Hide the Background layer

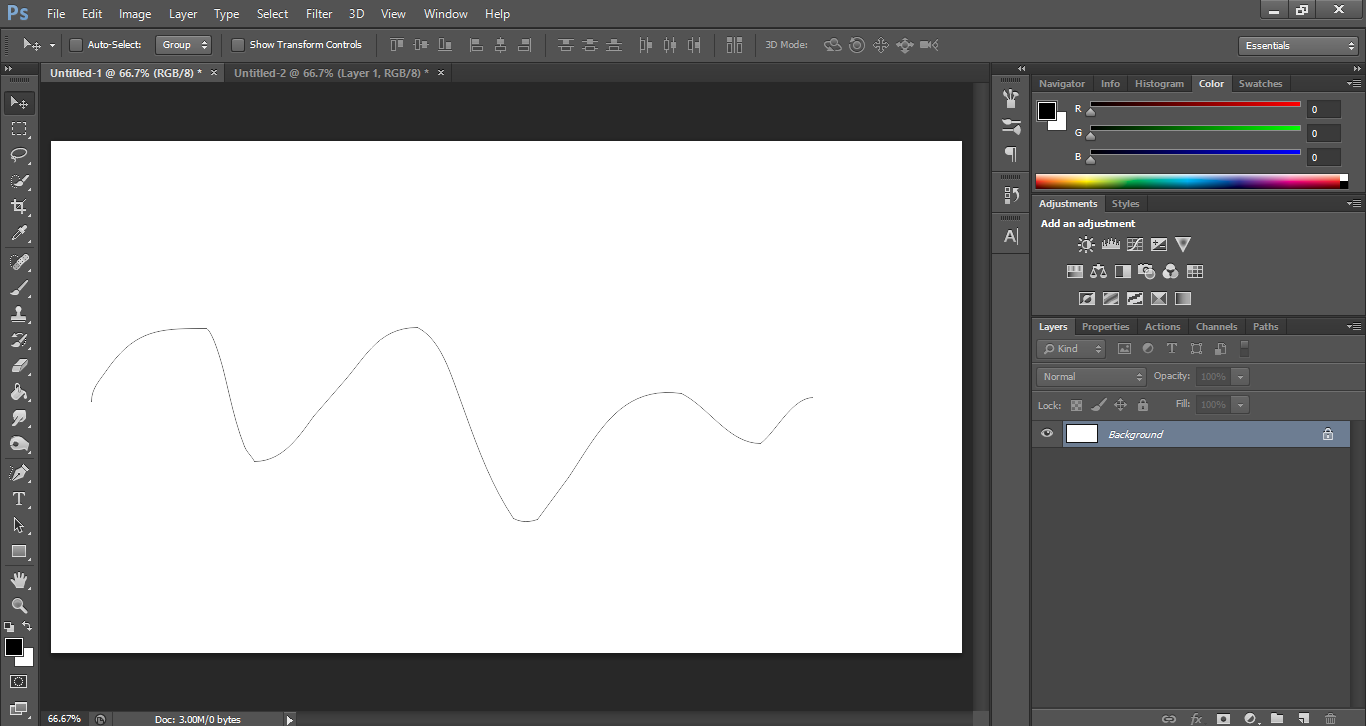tap(1046, 433)
